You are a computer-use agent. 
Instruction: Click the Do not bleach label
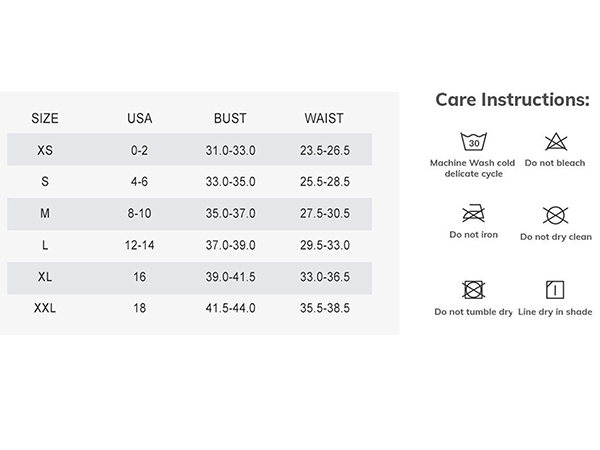[x=555, y=163]
